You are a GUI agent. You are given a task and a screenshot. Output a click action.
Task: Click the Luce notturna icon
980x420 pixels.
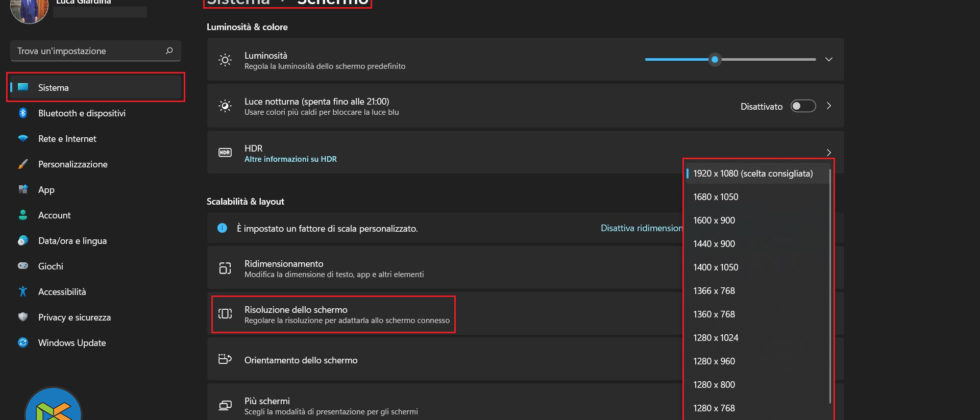tap(224, 106)
